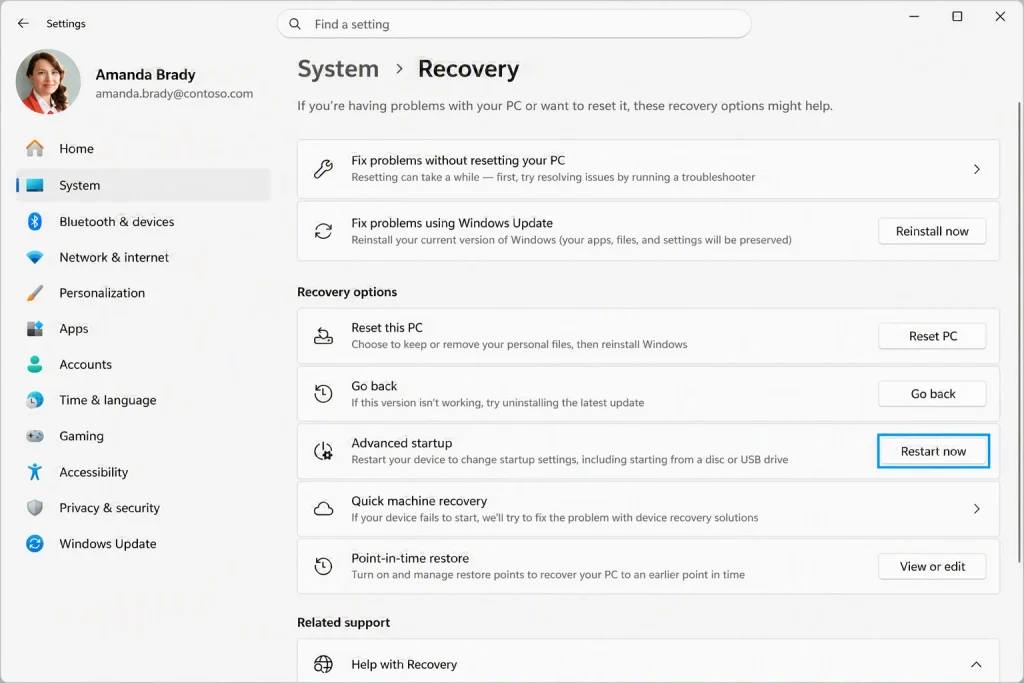Open Network & internet settings
The height and width of the screenshot is (683, 1024).
(x=143, y=257)
